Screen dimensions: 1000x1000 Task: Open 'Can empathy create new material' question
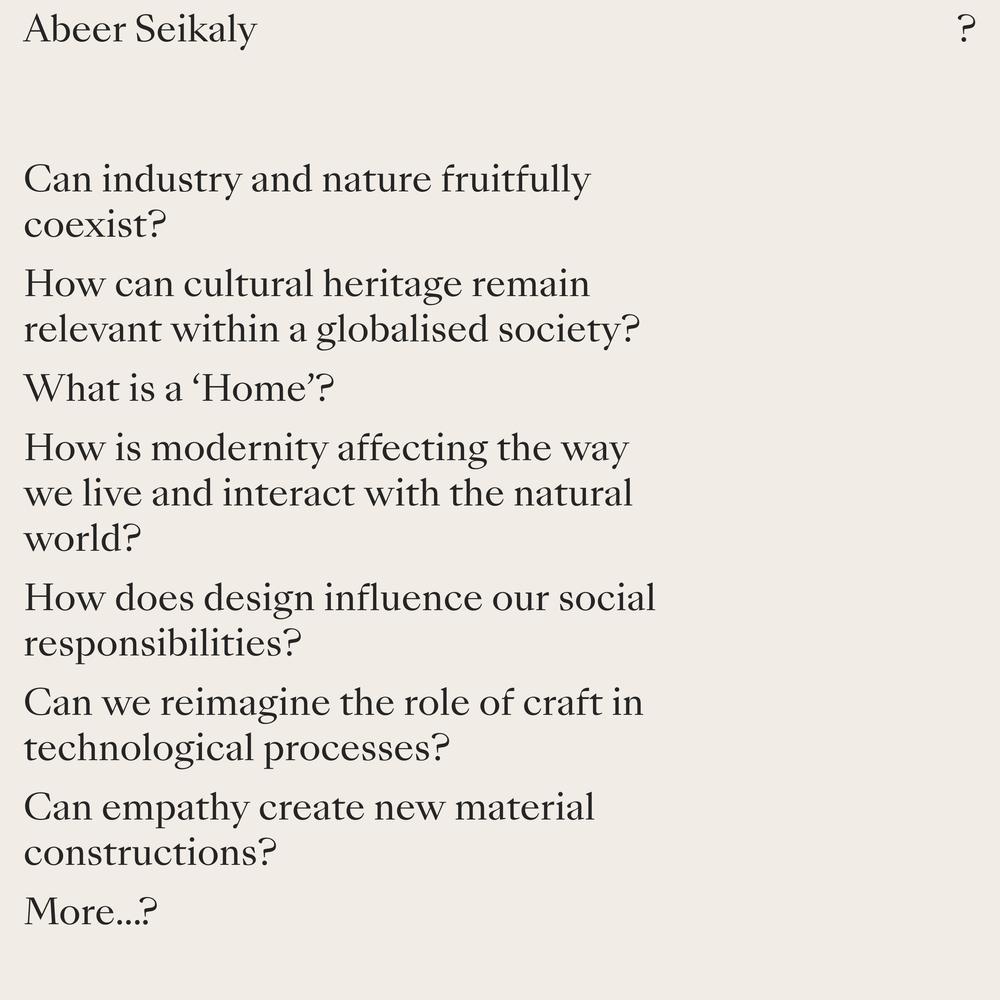[x=309, y=809]
